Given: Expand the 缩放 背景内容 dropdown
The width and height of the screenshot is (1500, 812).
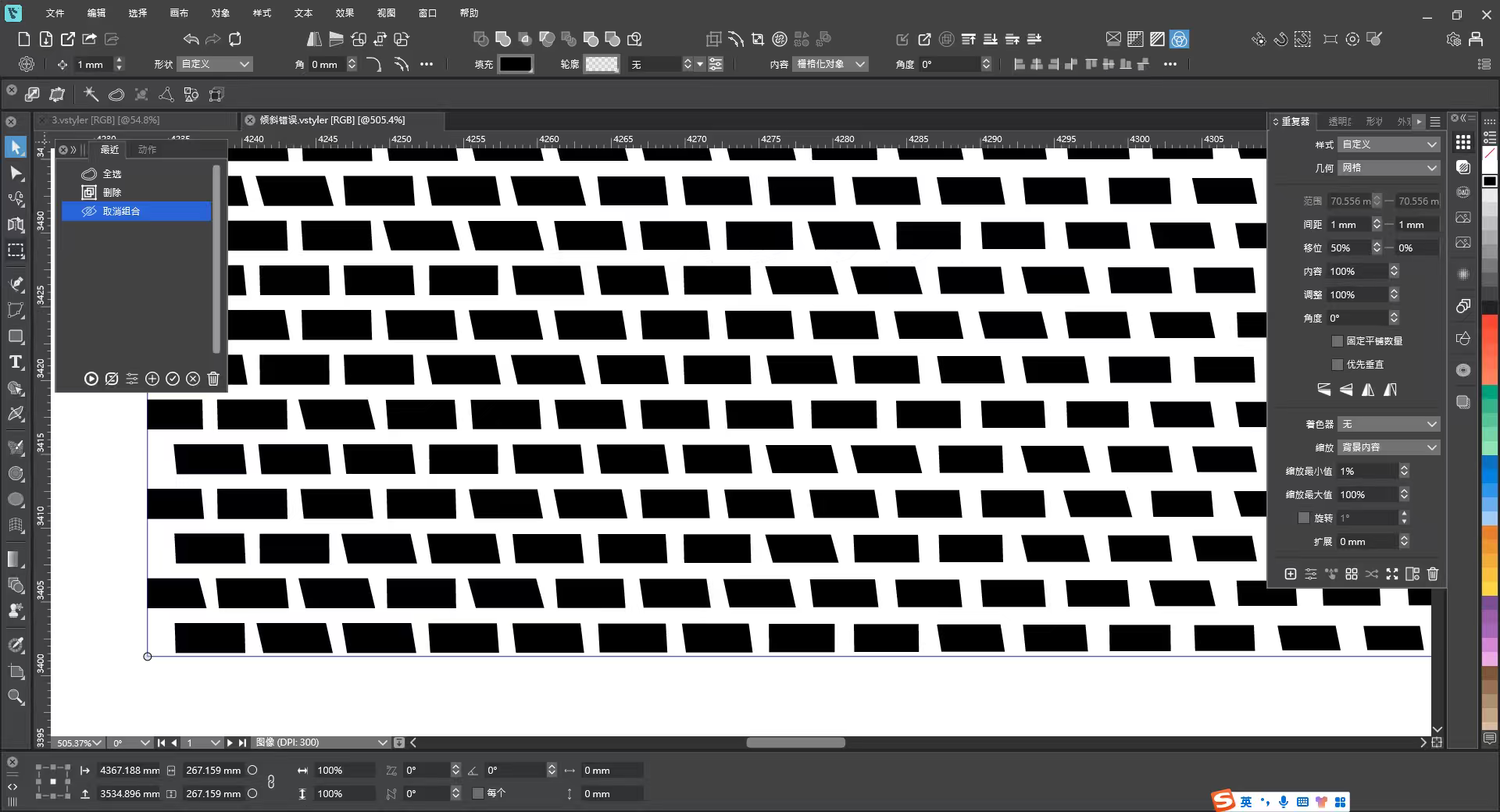Looking at the screenshot, I should coord(1387,447).
